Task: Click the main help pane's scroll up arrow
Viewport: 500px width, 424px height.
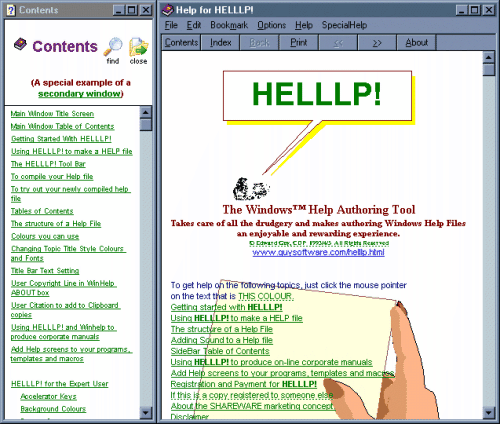Action: 488,58
